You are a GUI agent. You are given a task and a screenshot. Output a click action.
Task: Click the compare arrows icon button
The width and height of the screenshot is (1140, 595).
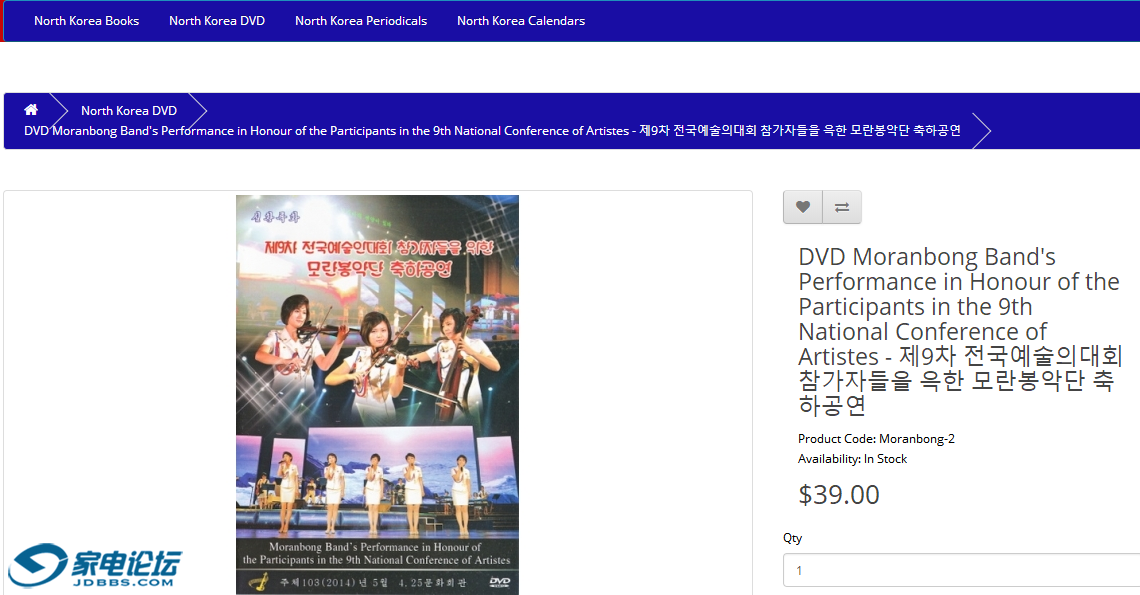tap(842, 207)
